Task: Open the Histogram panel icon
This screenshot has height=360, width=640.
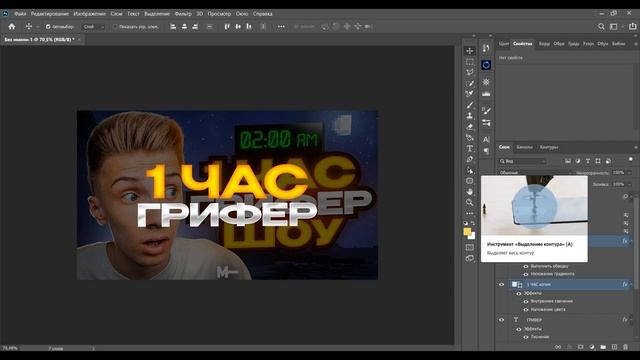Action: click(x=486, y=94)
